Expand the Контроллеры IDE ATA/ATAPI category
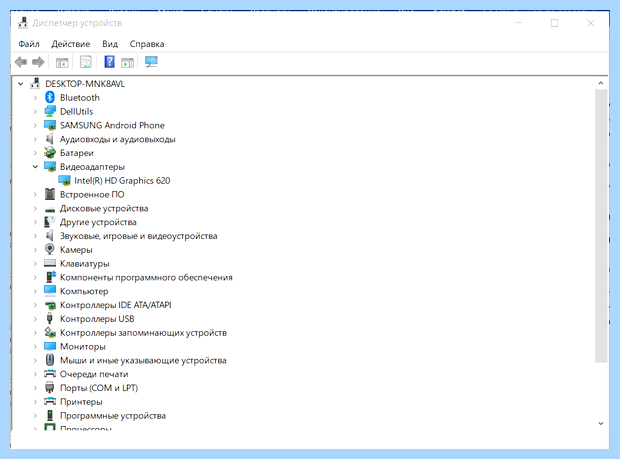This screenshot has width=620, height=459. (x=35, y=305)
